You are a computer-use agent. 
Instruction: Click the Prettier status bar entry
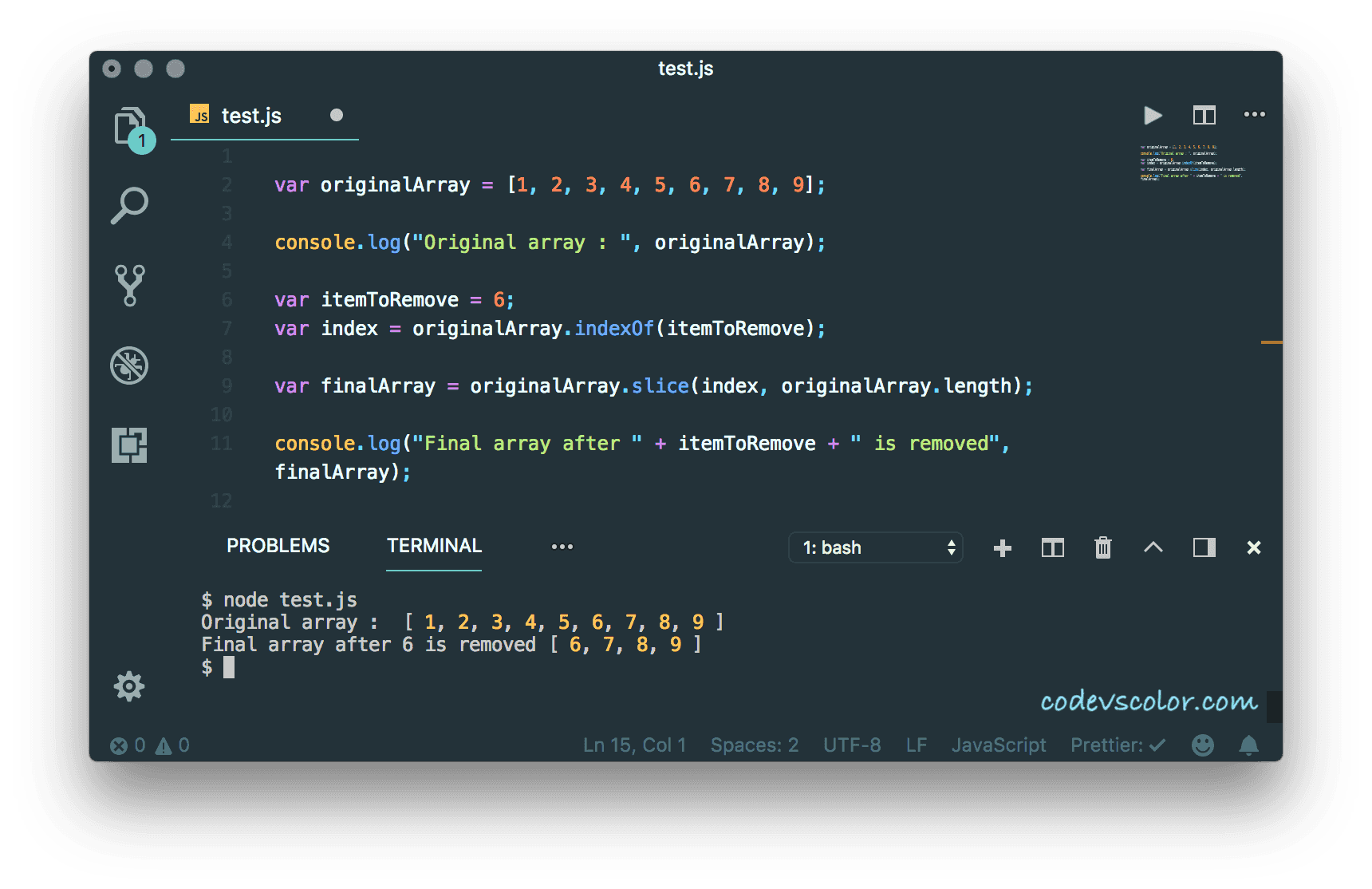pyautogui.click(x=1117, y=745)
